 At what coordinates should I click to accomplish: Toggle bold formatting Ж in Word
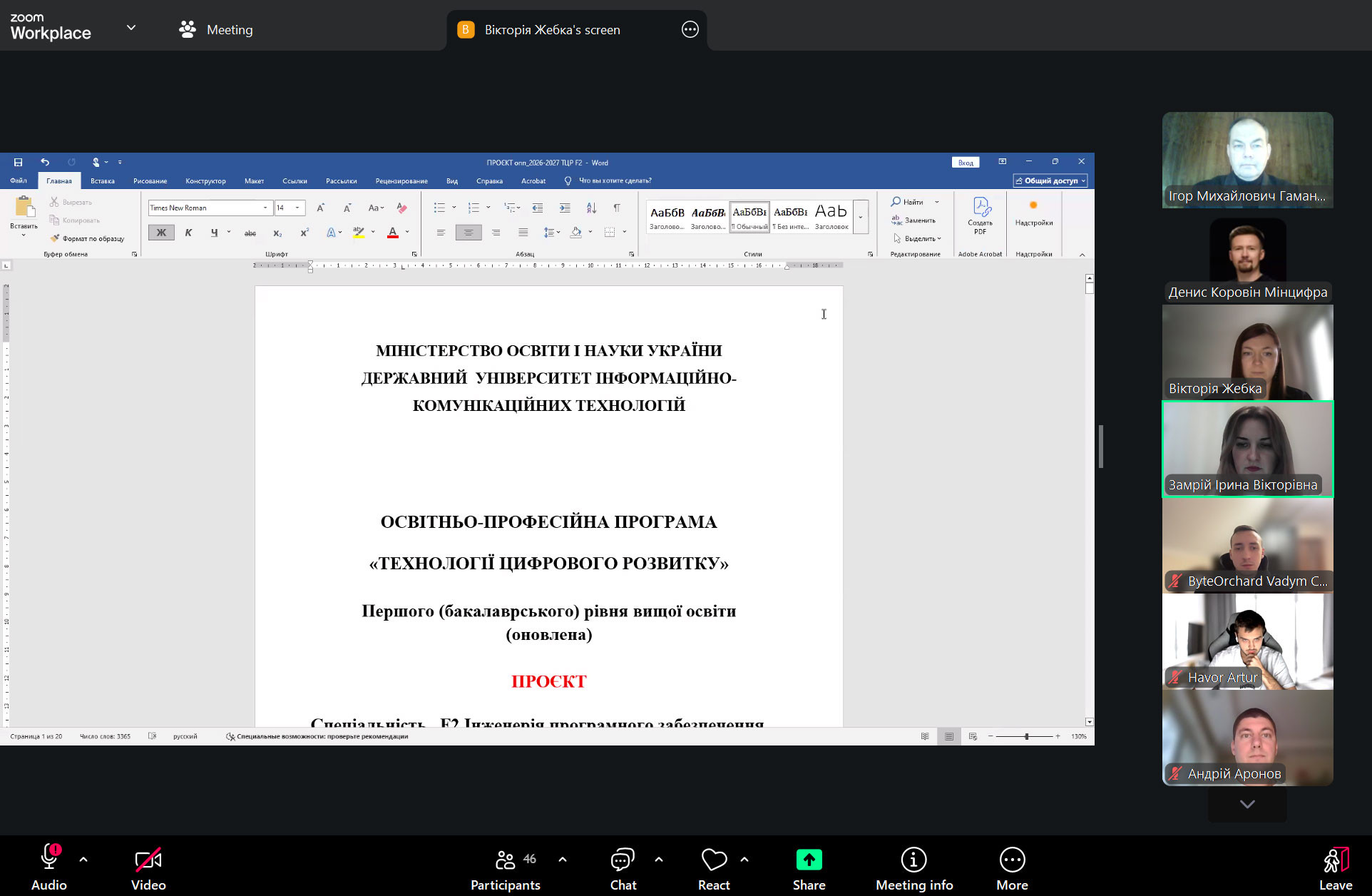161,233
